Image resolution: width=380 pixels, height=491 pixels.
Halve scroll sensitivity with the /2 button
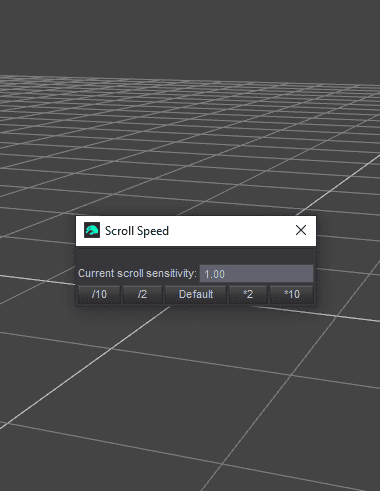(142, 294)
